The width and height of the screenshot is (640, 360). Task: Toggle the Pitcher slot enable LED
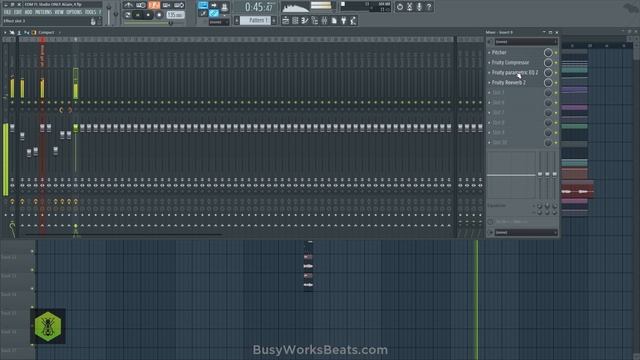point(556,53)
